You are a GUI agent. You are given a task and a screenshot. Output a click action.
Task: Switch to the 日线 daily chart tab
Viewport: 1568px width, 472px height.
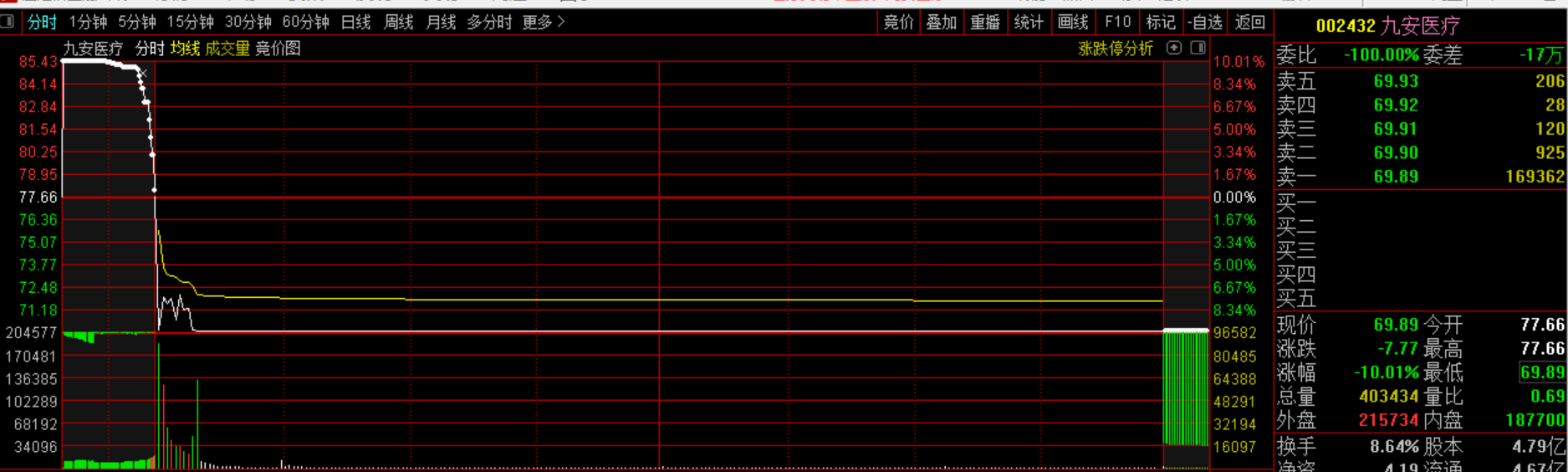(356, 23)
